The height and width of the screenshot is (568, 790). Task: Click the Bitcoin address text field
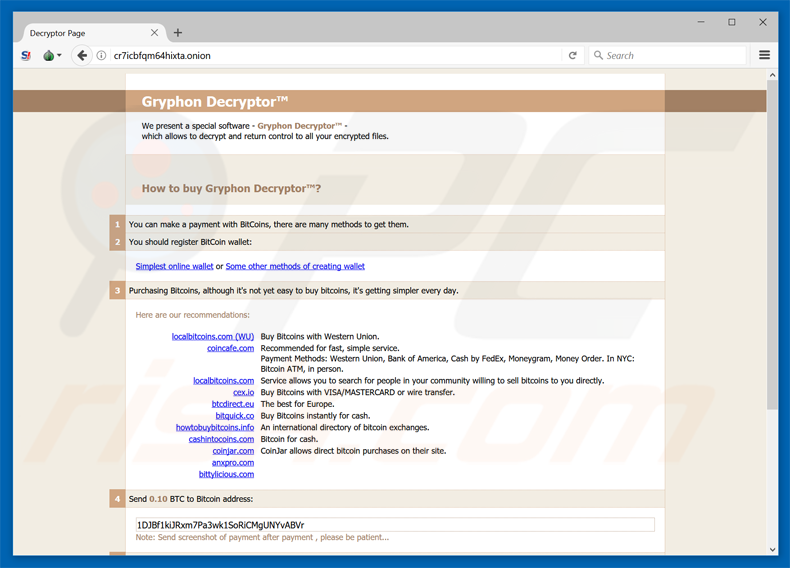(x=395, y=525)
